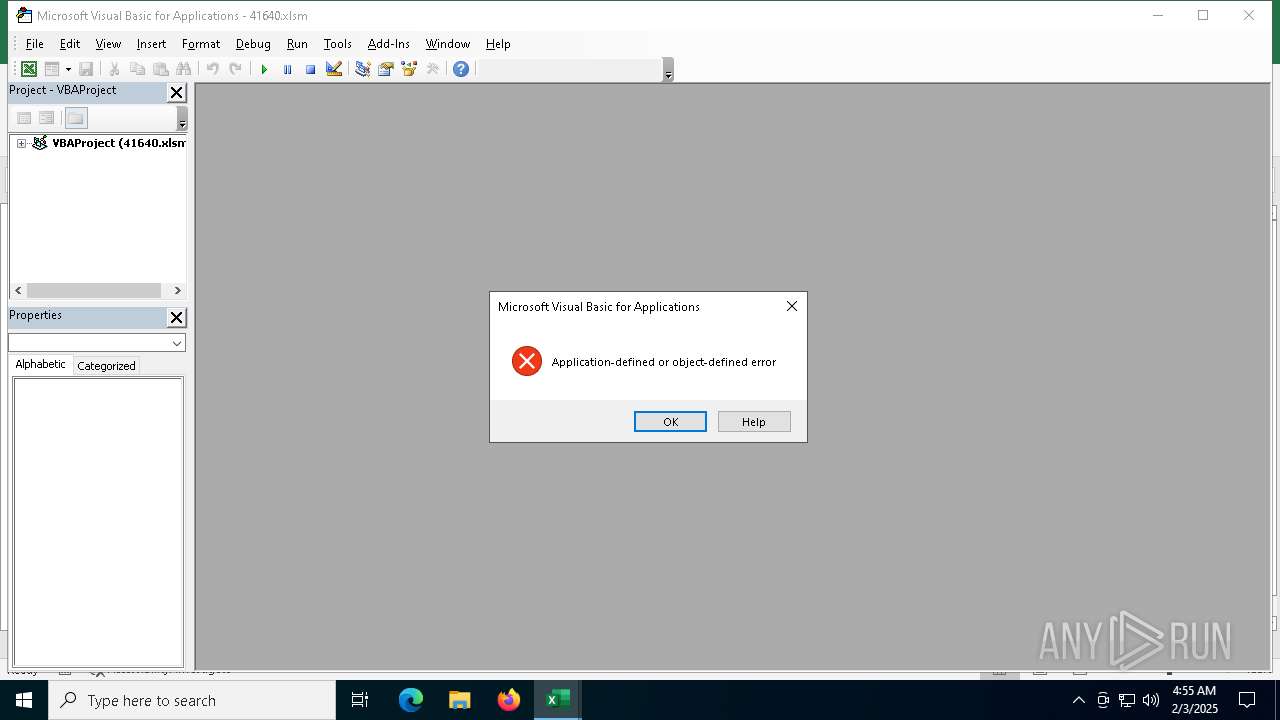Click the Excel taskbar icon
Viewport: 1280px width, 720px height.
coord(558,700)
